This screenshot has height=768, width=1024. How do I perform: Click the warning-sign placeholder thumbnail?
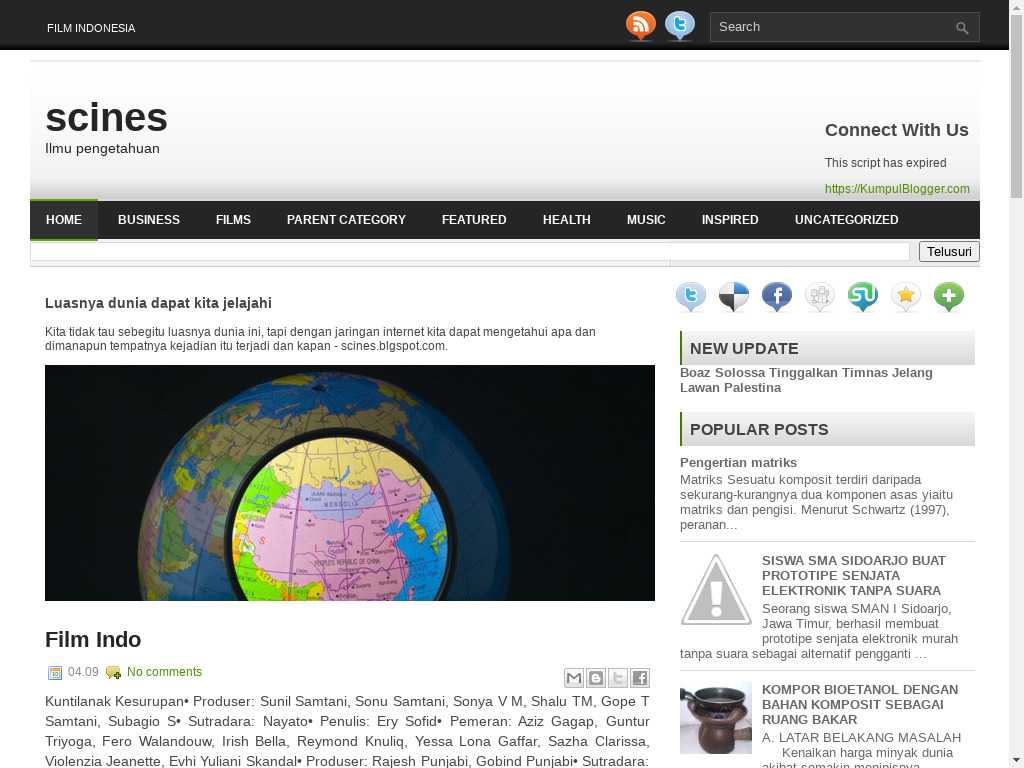click(x=716, y=589)
